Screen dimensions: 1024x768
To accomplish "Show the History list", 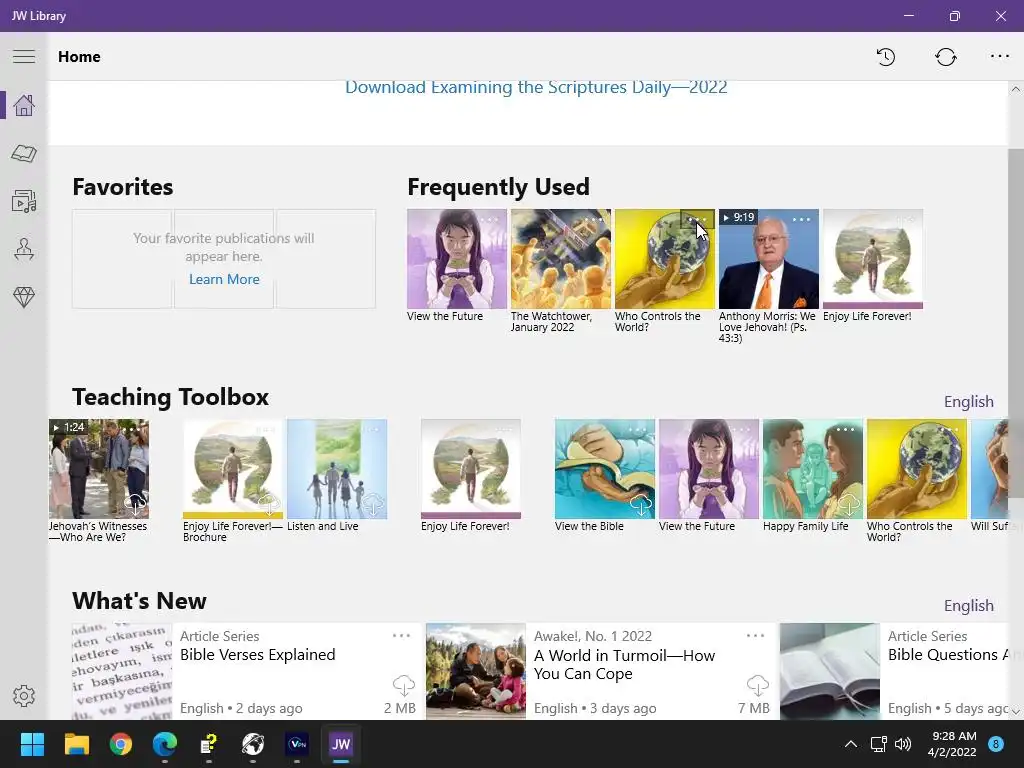I will (886, 57).
